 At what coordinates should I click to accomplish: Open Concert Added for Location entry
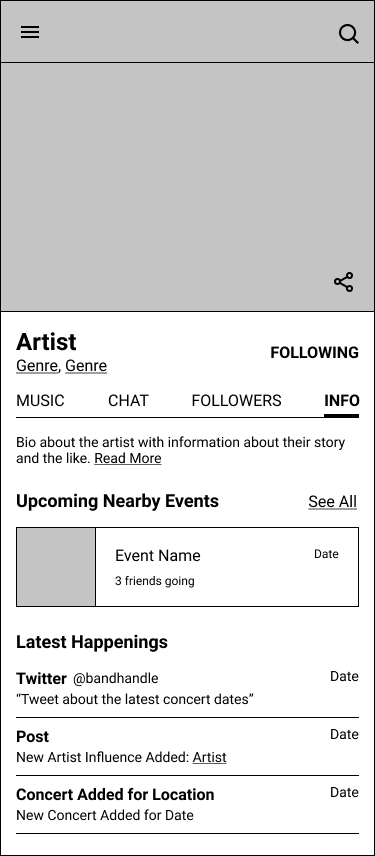(187, 805)
